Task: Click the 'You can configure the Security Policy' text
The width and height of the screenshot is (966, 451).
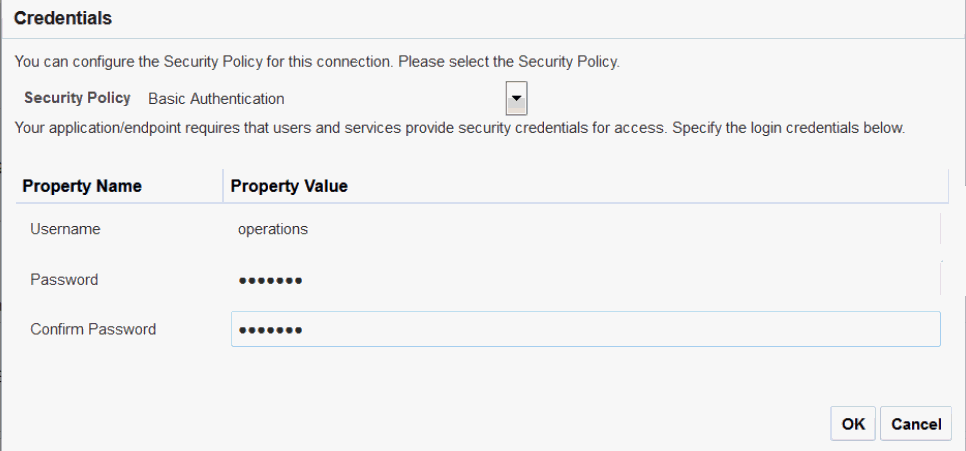Action: tap(317, 62)
